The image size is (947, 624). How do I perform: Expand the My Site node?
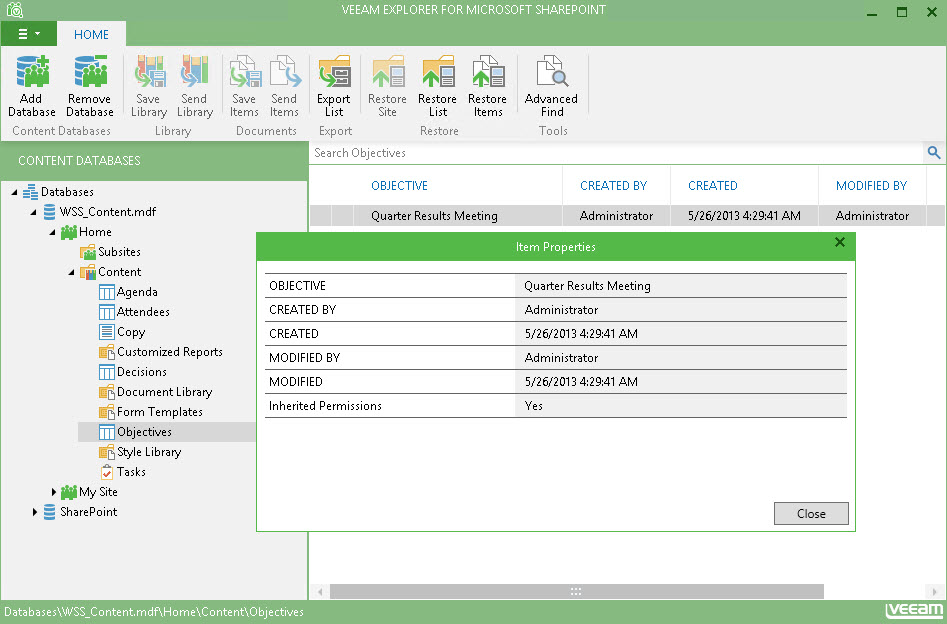click(53, 492)
